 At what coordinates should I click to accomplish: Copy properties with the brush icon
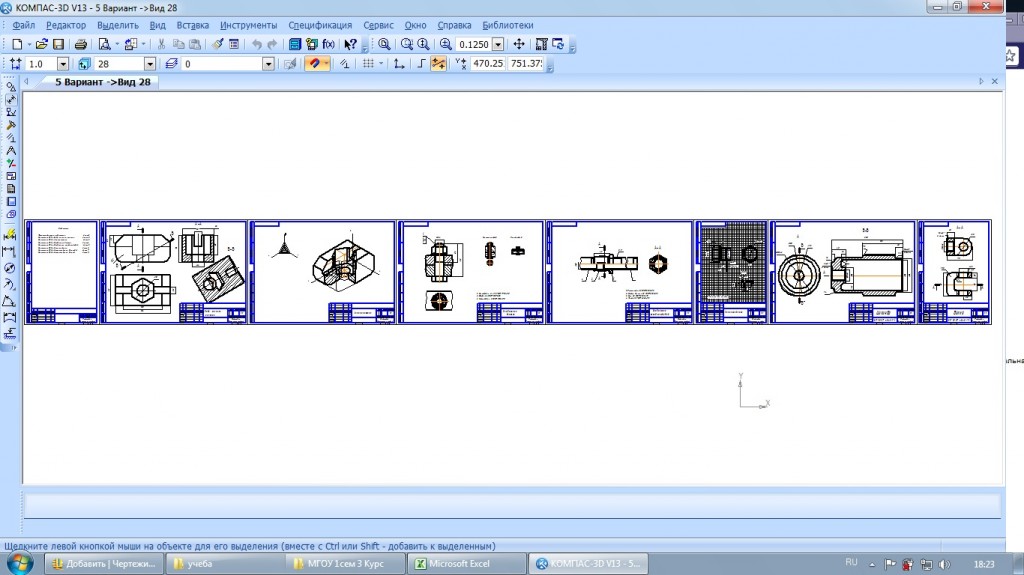217,44
